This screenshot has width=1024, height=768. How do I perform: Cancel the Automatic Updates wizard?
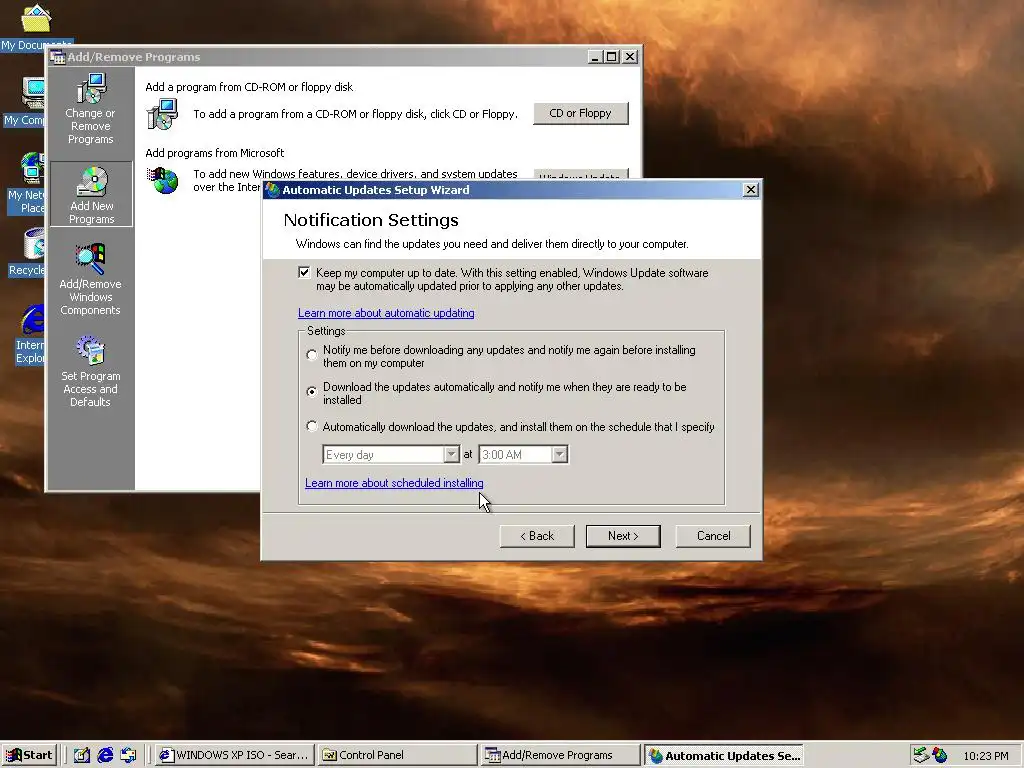713,536
